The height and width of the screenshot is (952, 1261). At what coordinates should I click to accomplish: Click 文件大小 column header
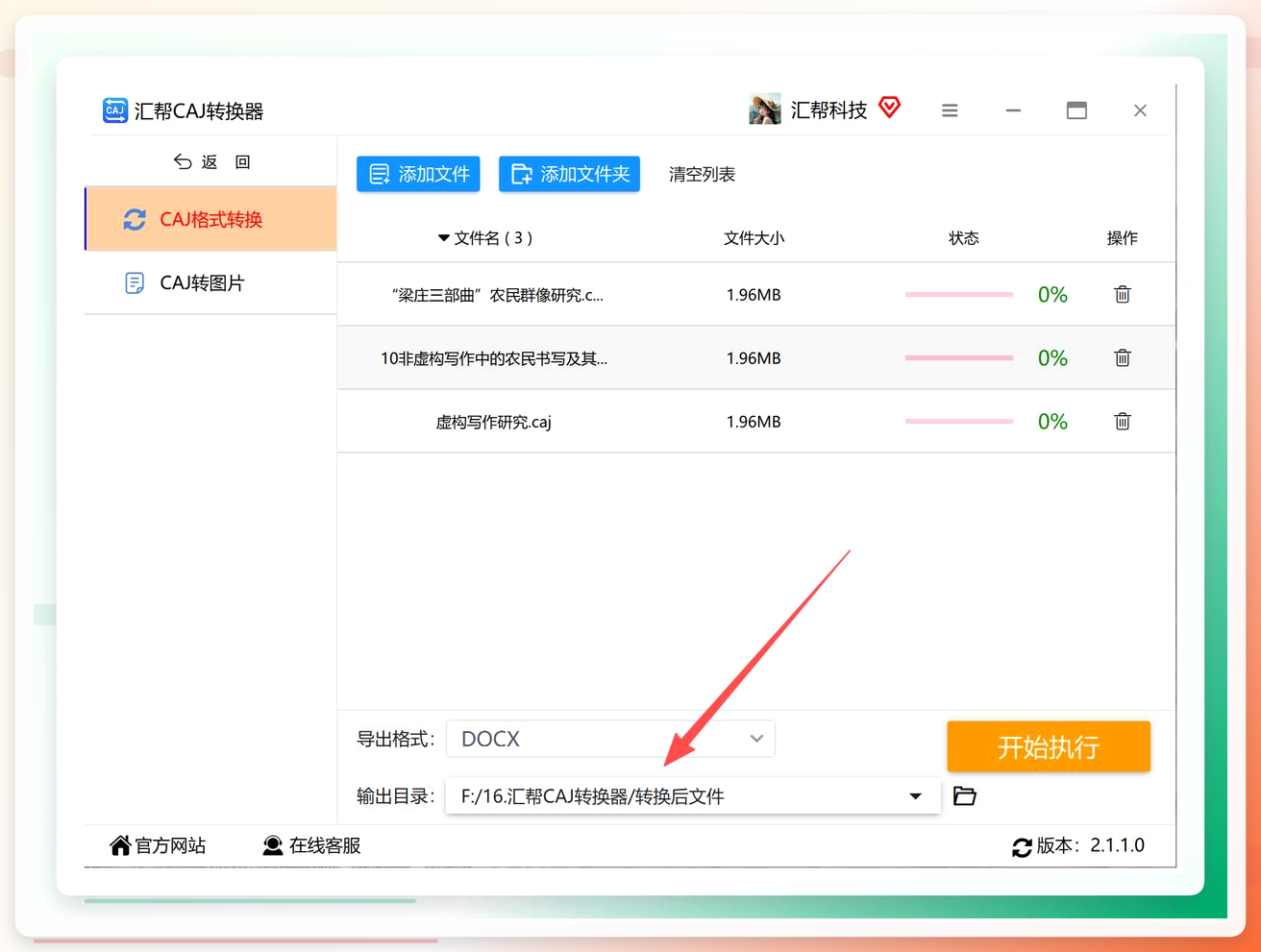coord(754,238)
